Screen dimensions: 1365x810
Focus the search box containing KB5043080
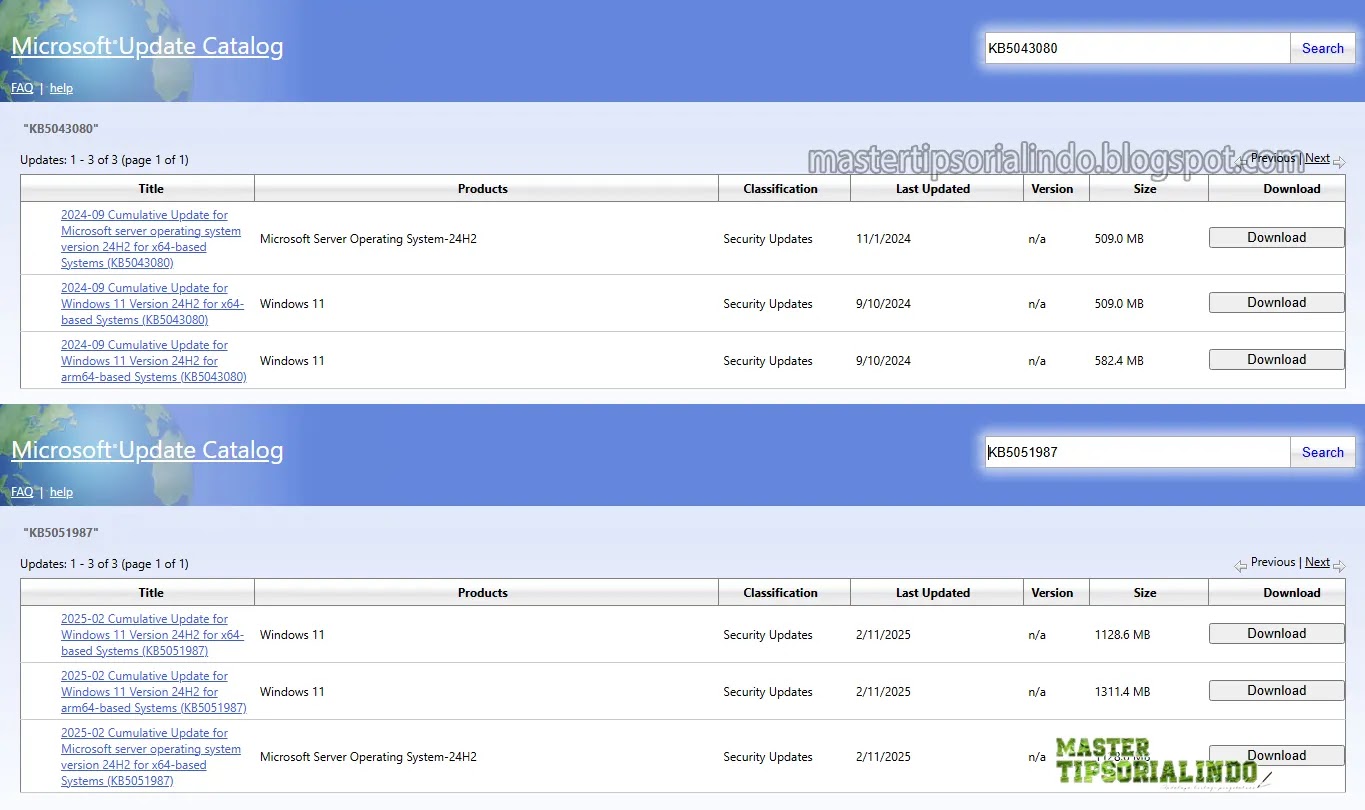coord(1137,48)
